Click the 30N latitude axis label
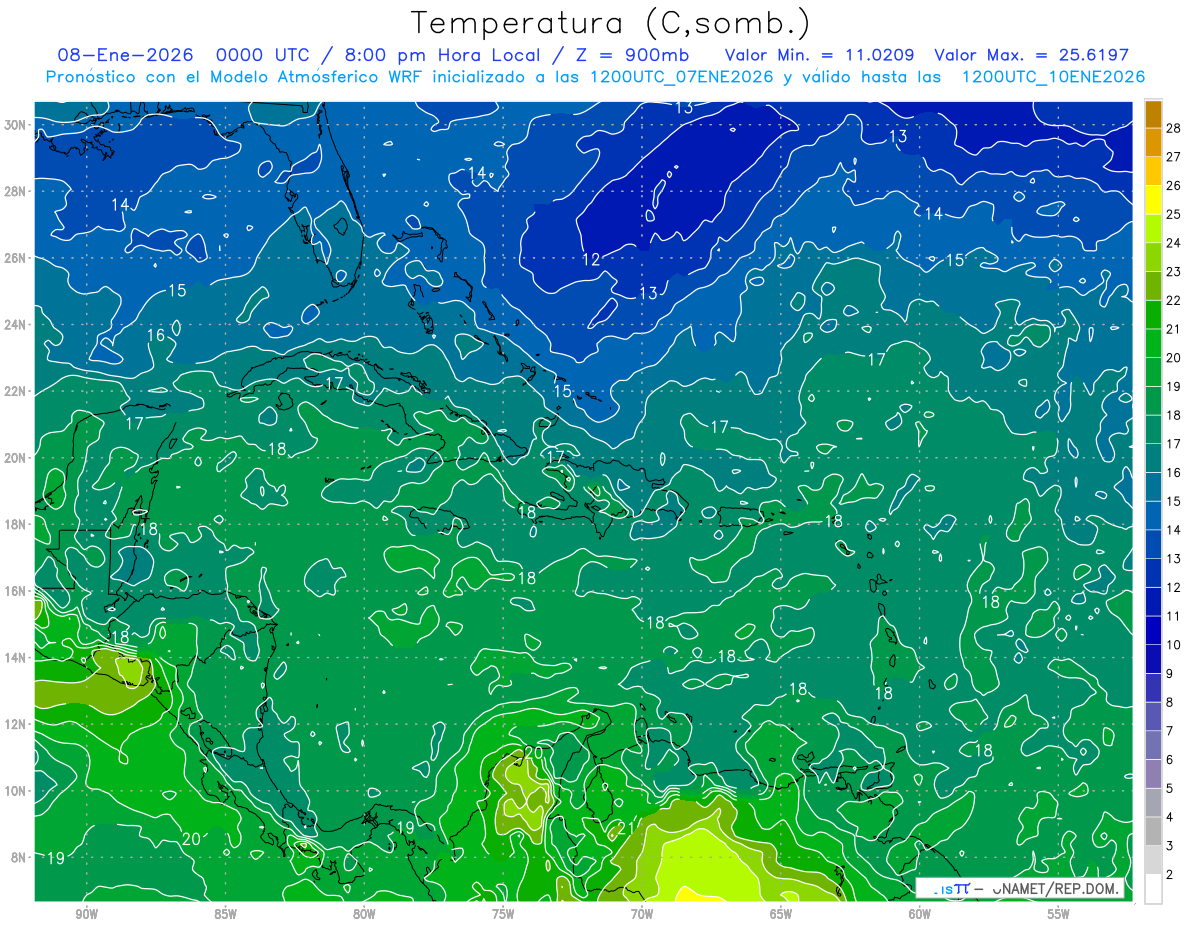 pos(16,125)
